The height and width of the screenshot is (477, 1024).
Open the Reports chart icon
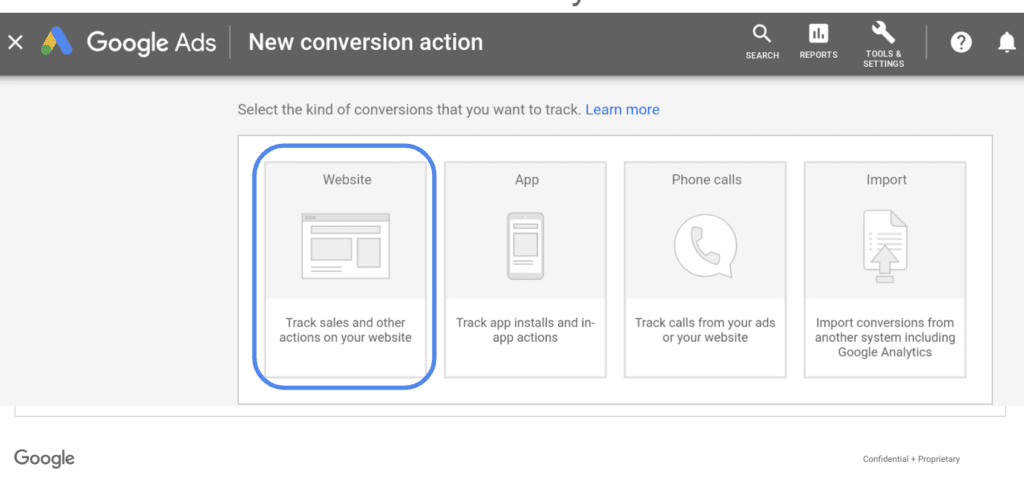point(818,34)
